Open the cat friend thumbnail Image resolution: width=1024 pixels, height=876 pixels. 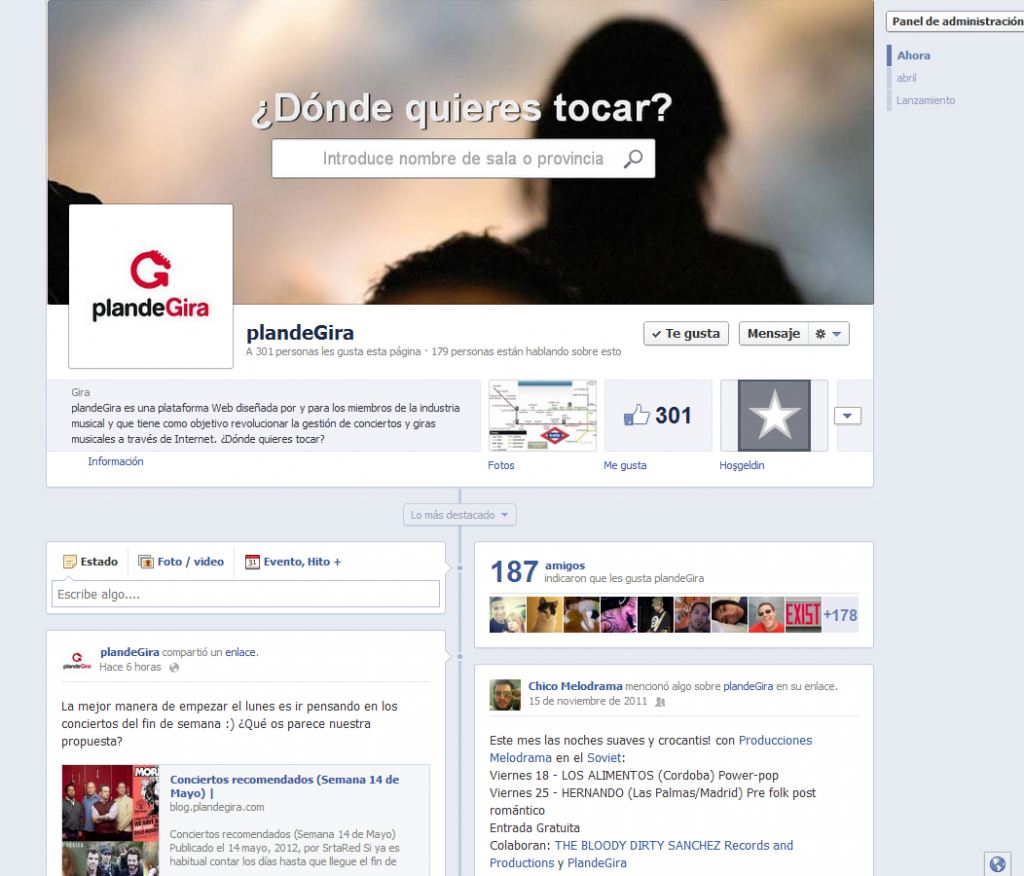point(544,615)
